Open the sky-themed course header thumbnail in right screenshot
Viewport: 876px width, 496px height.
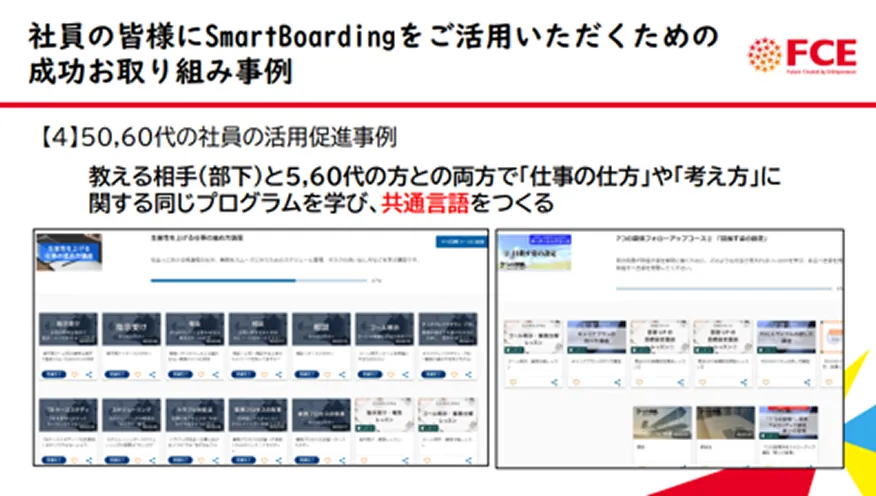[535, 252]
